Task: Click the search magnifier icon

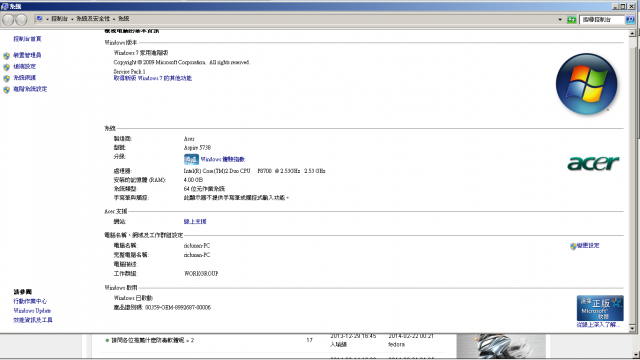Action: click(630, 20)
